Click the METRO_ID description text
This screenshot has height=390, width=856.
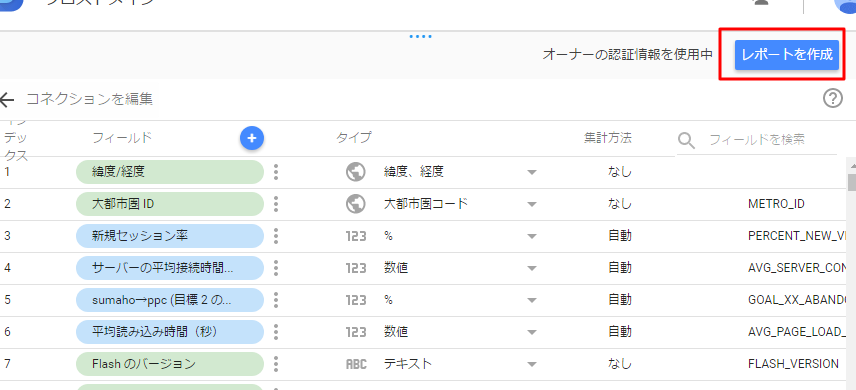coord(776,204)
